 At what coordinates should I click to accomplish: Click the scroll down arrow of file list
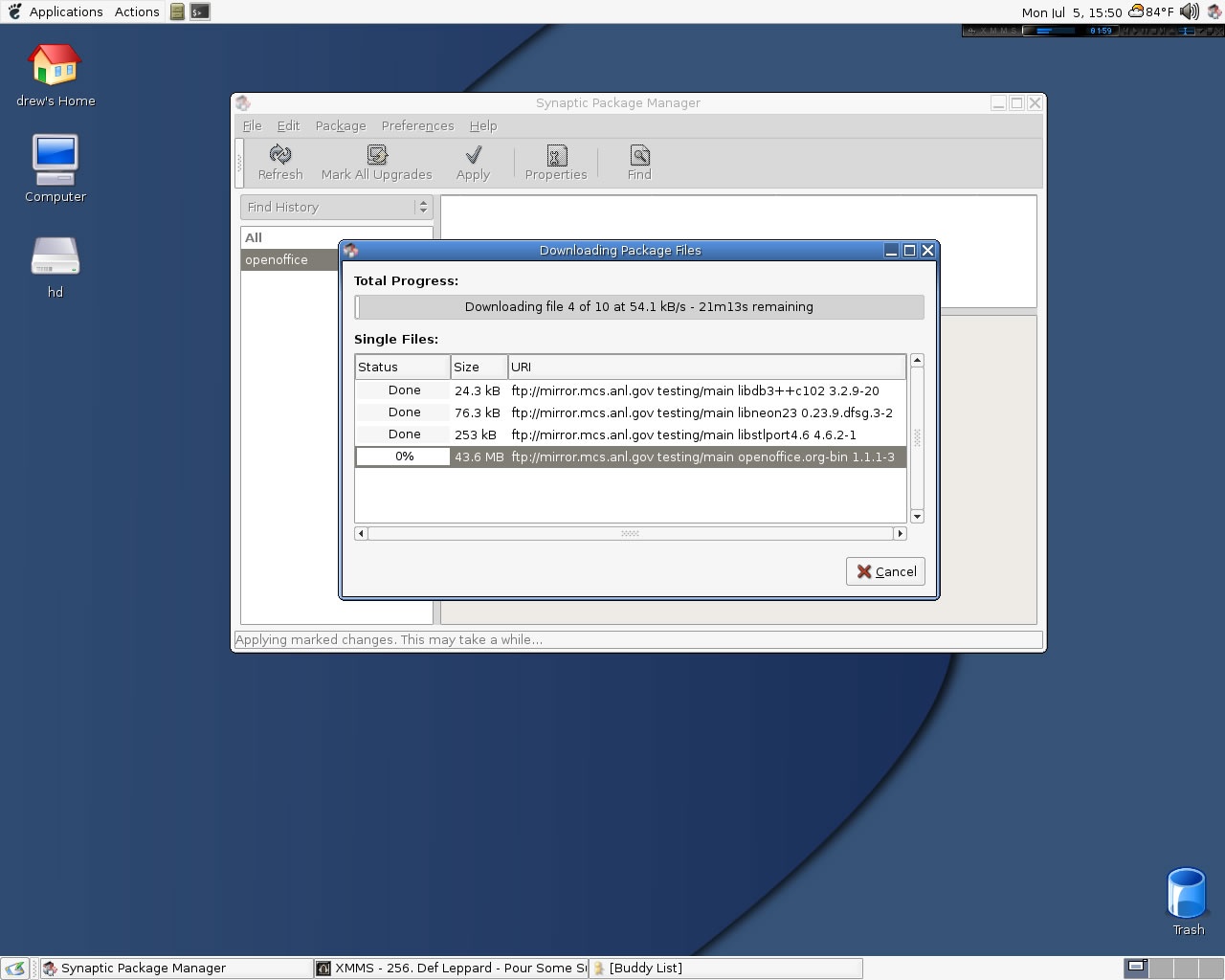click(917, 517)
